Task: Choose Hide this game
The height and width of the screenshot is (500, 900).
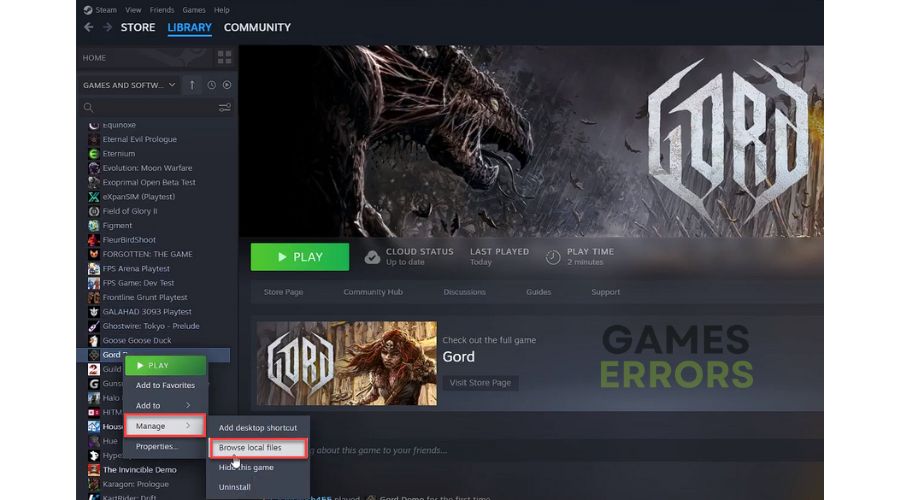Action: pos(258,467)
